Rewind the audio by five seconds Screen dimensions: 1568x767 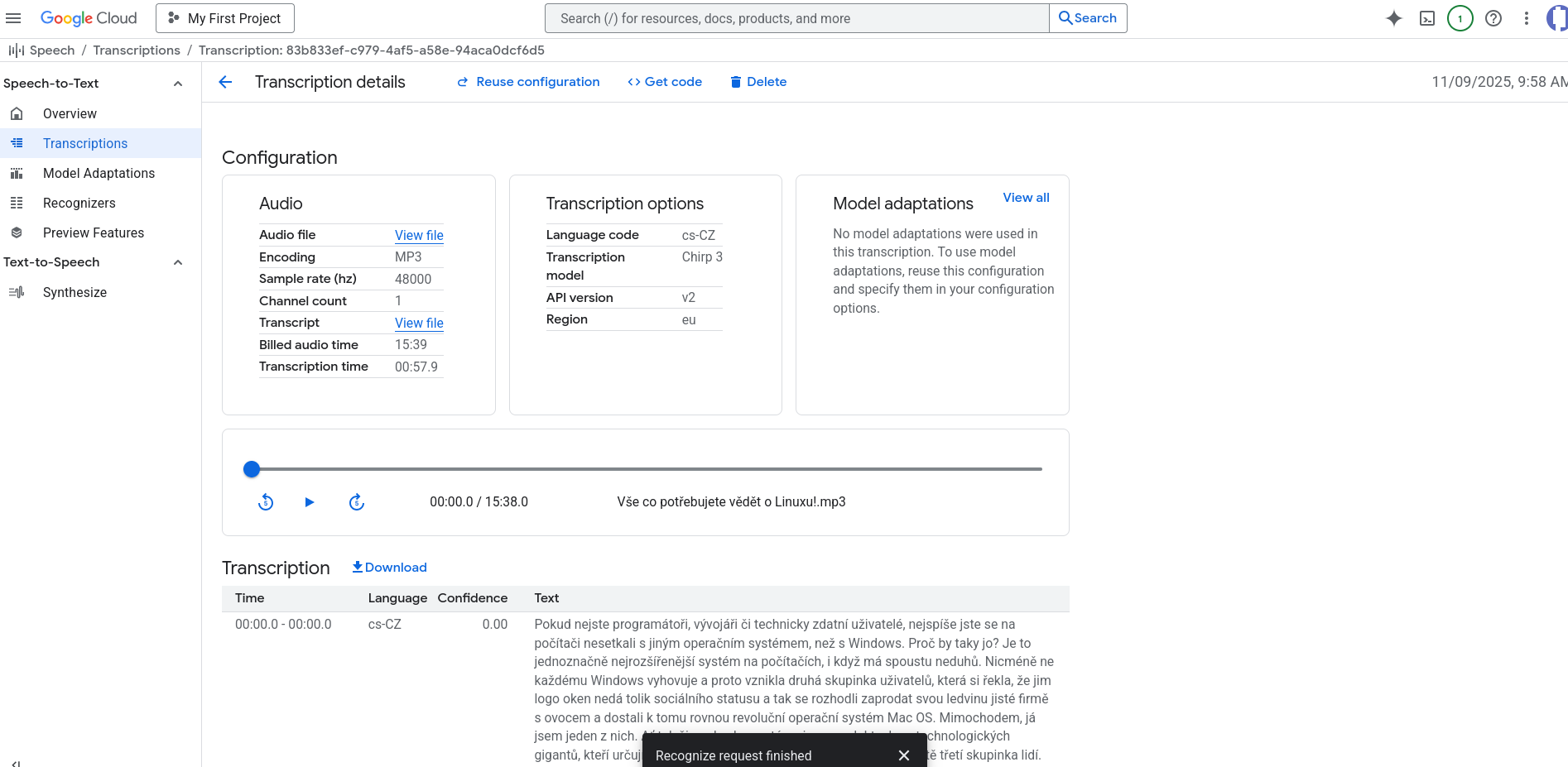click(266, 502)
